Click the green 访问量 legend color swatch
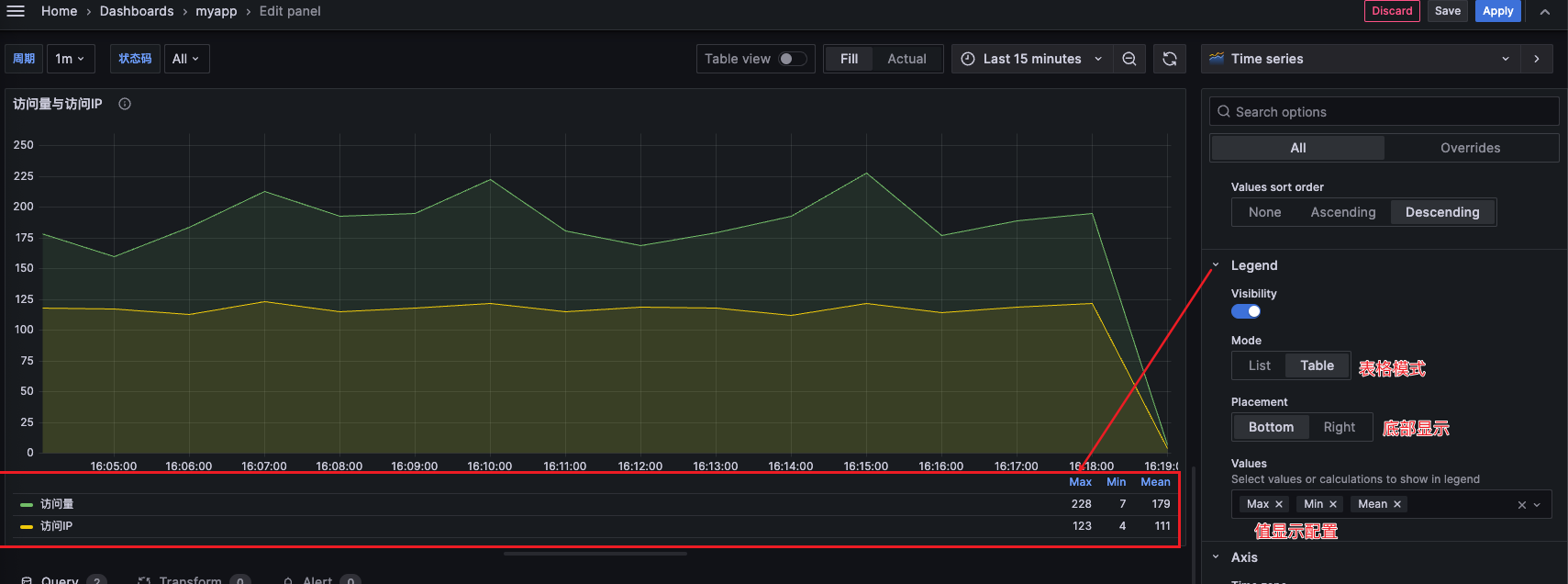 pos(27,504)
